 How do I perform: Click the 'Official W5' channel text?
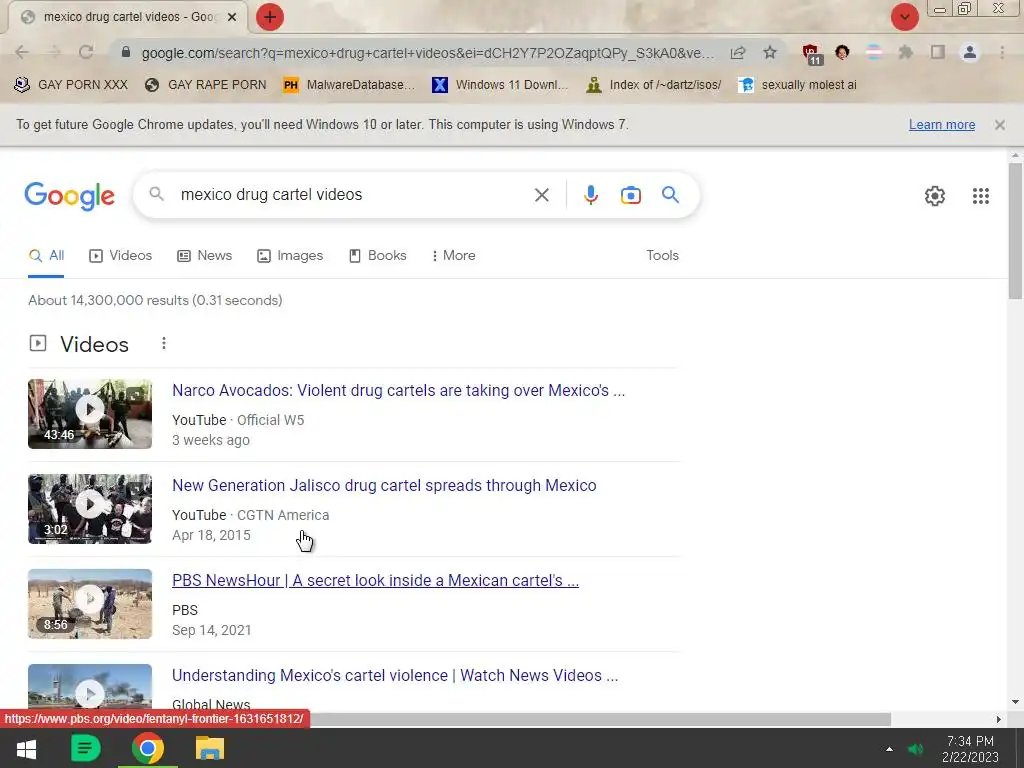pyautogui.click(x=270, y=421)
